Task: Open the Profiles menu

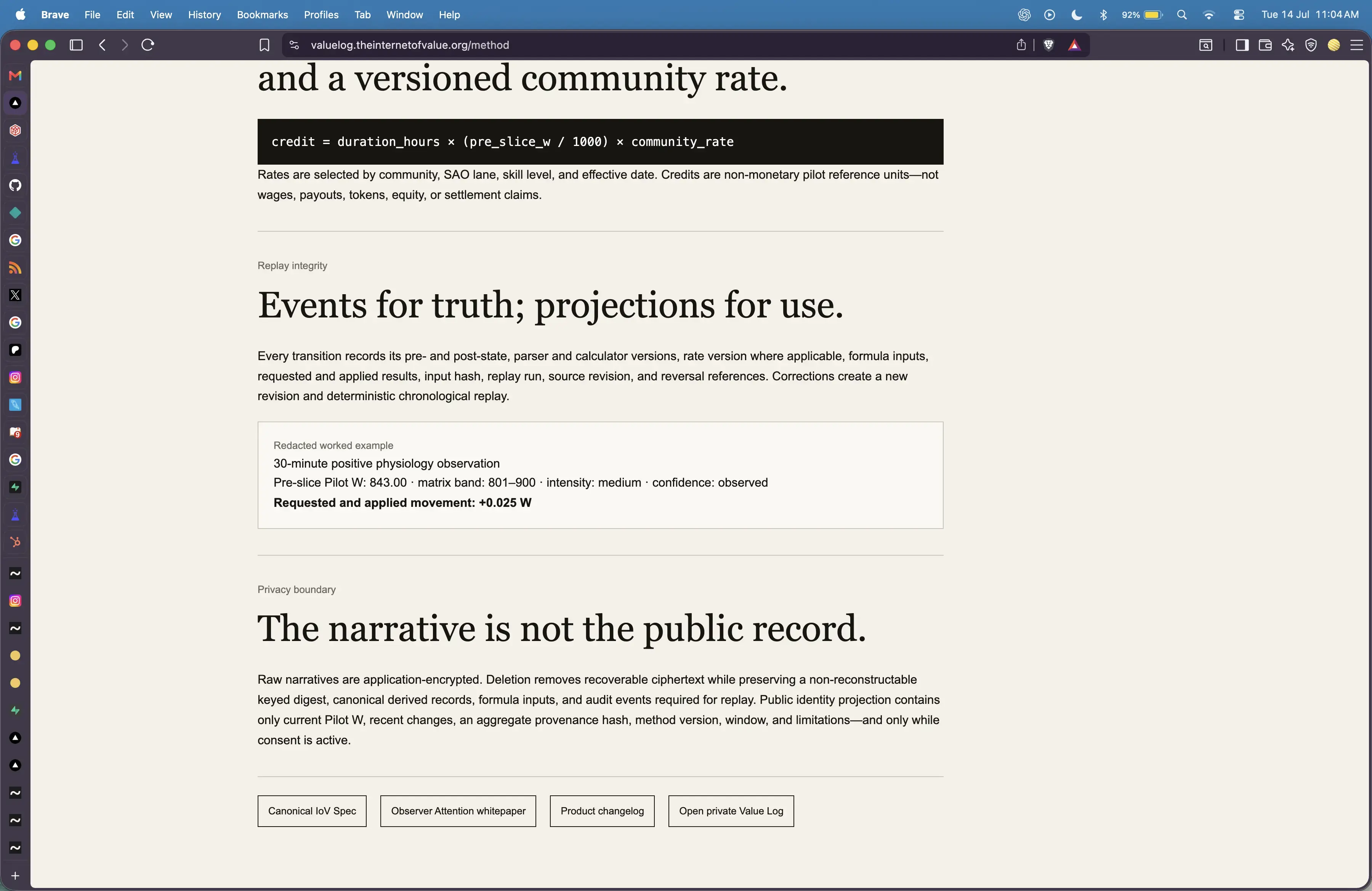Action: 321,14
